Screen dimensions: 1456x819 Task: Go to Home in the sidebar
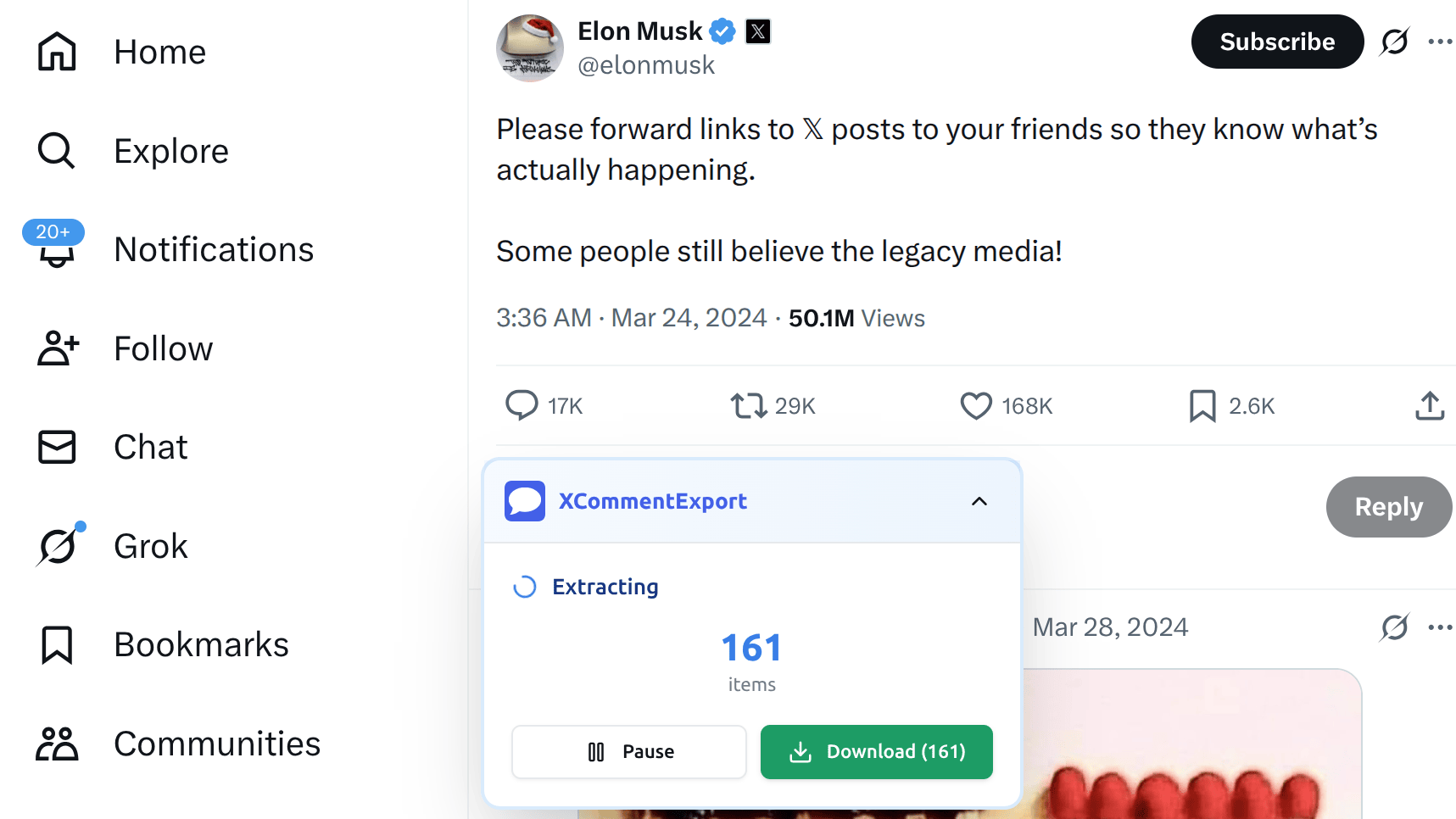pos(159,52)
